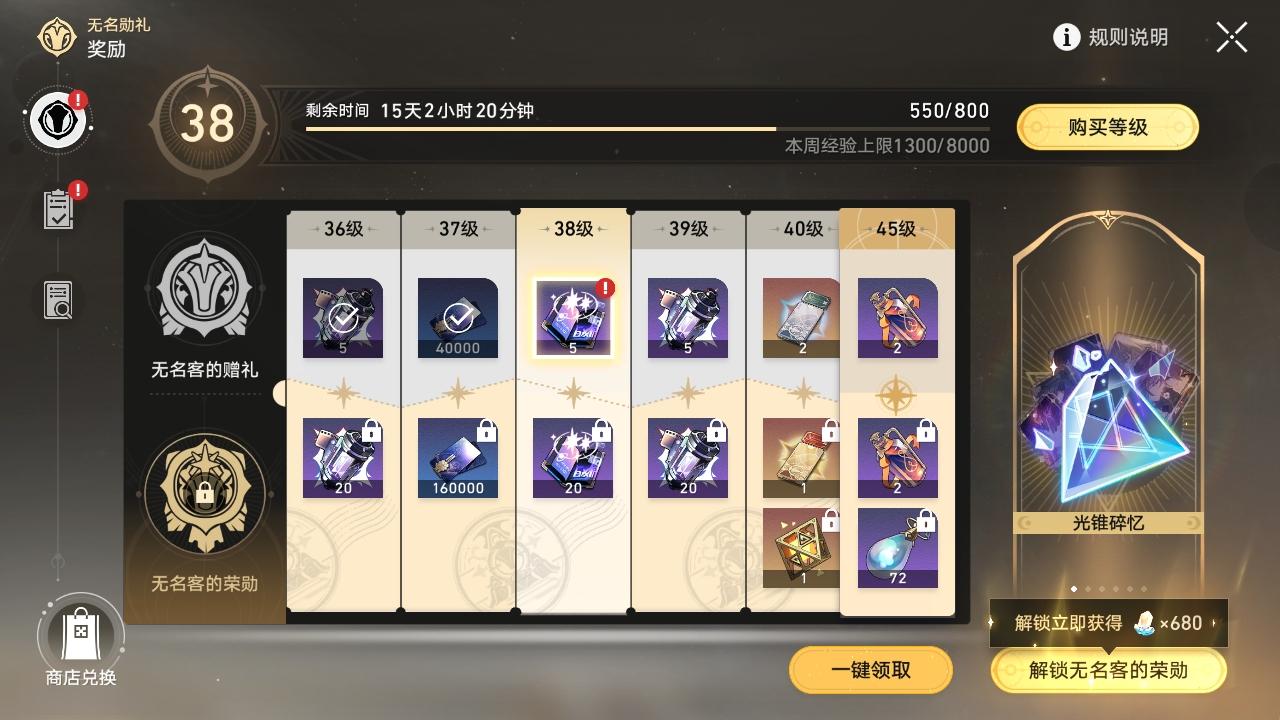Open the log search icon in sidebar
This screenshot has height=720, width=1280.
coord(58,300)
